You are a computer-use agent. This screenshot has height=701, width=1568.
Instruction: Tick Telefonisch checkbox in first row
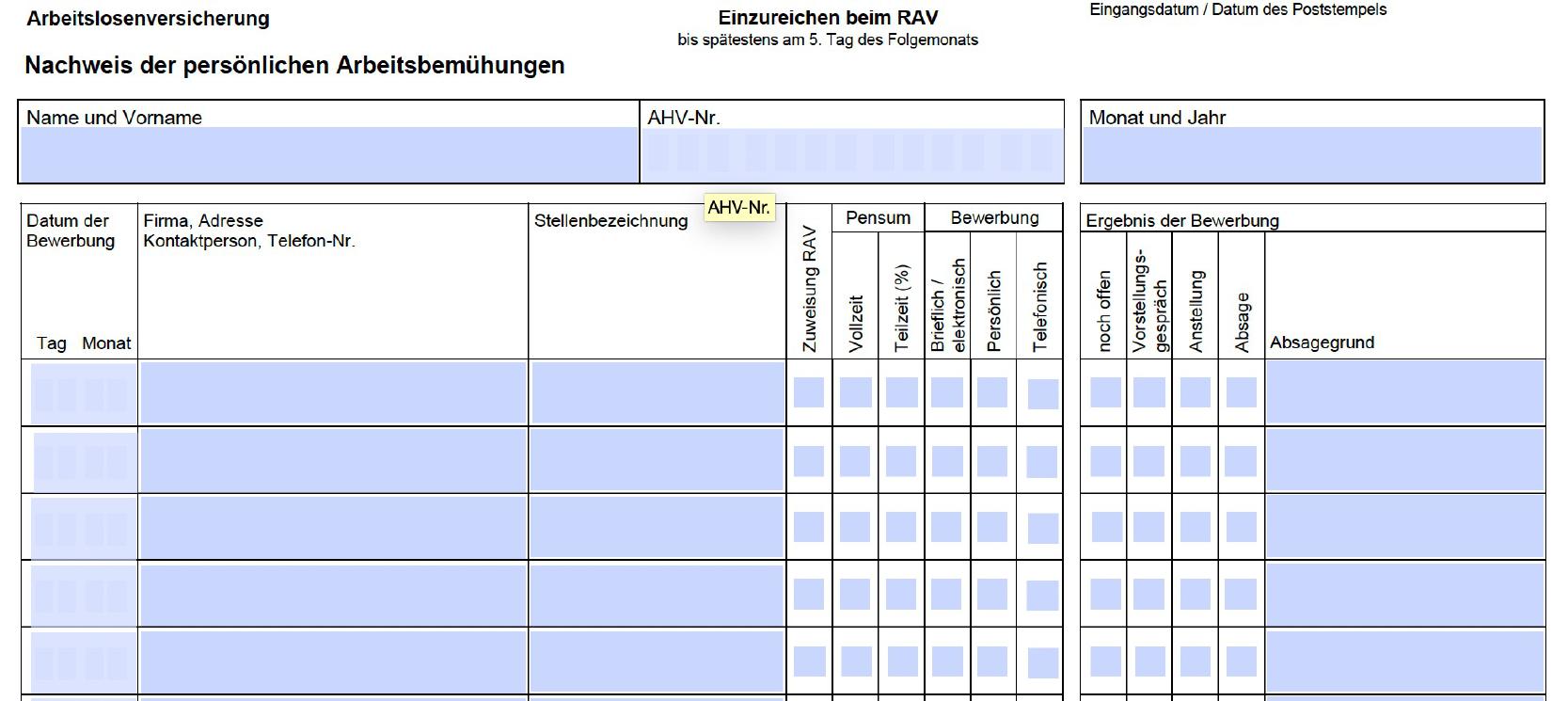tap(1043, 394)
